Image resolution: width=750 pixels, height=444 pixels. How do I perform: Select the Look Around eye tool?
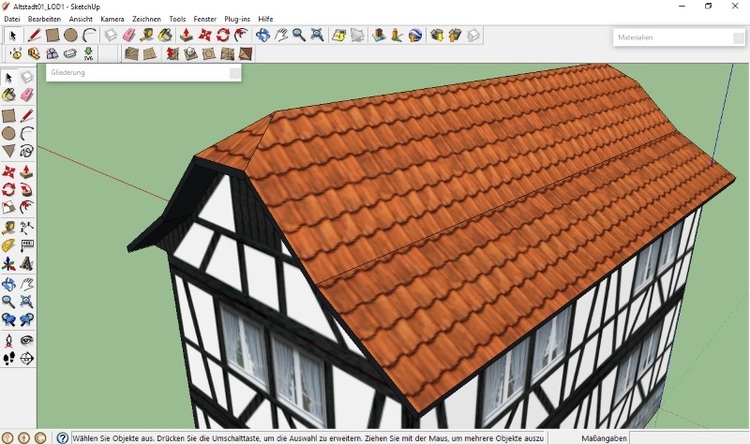click(x=27, y=340)
